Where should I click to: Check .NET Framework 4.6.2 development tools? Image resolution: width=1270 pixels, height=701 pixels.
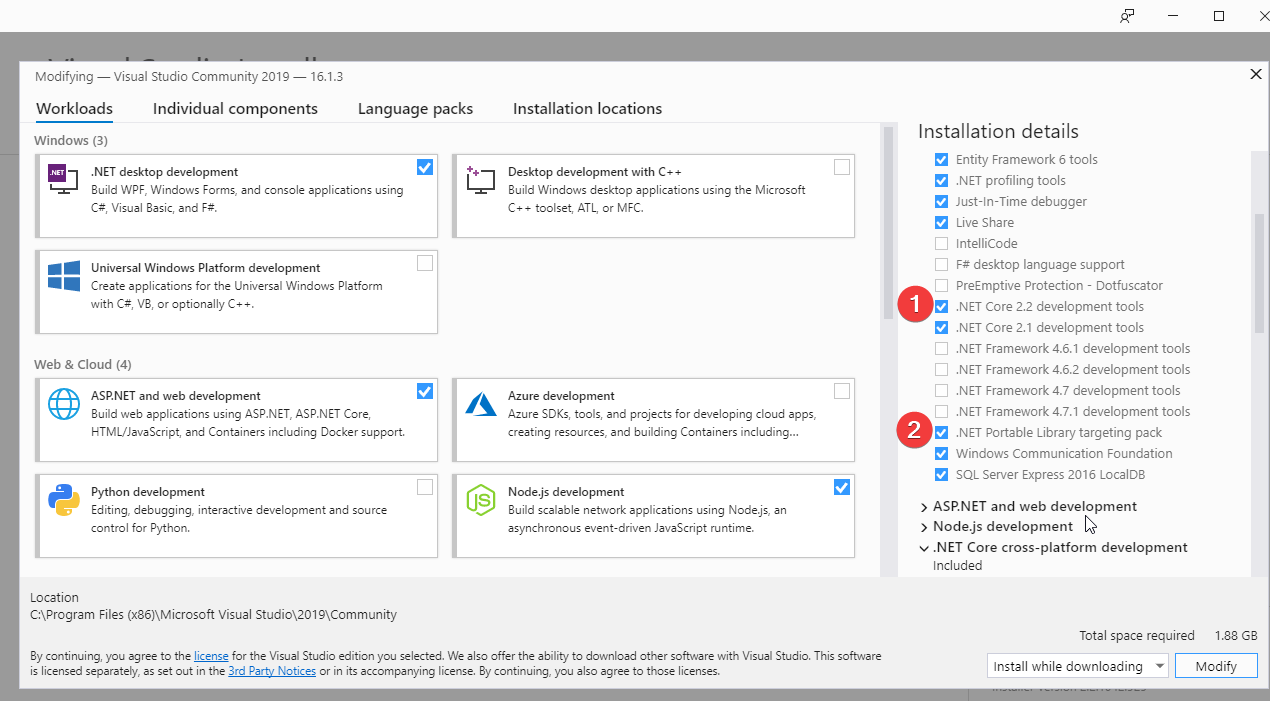pos(941,369)
